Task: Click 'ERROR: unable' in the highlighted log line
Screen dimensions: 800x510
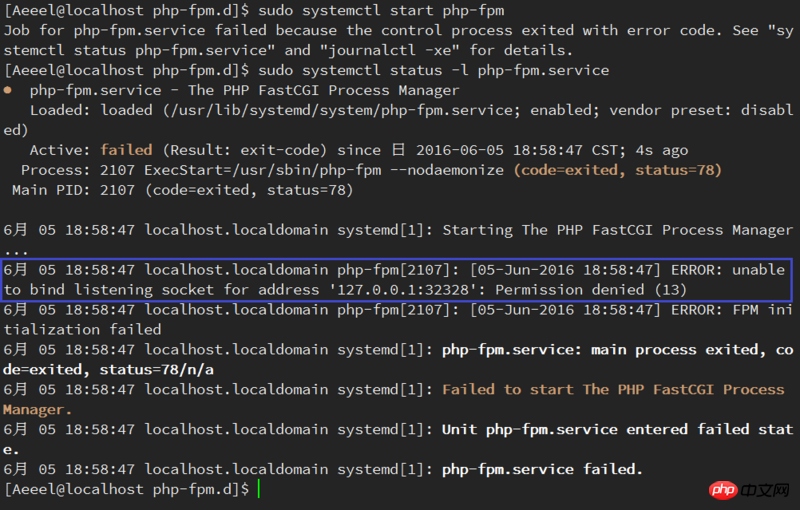Action: 728,270
